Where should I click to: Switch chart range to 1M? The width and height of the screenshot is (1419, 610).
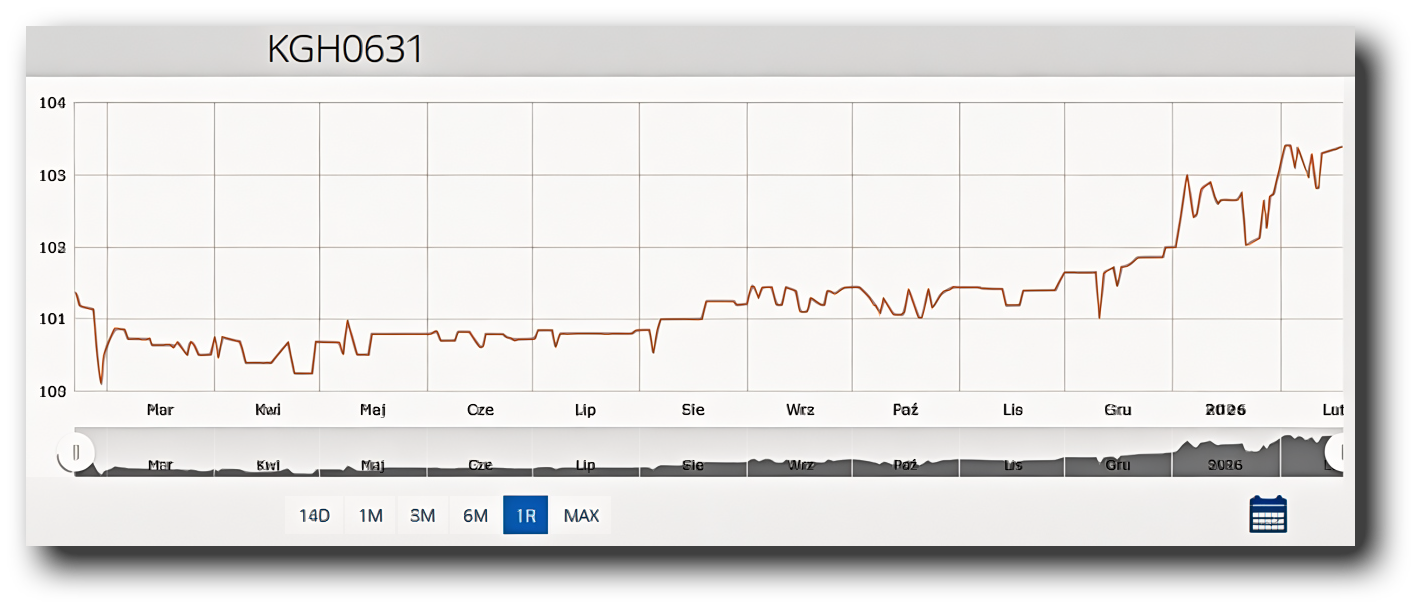[x=371, y=516]
